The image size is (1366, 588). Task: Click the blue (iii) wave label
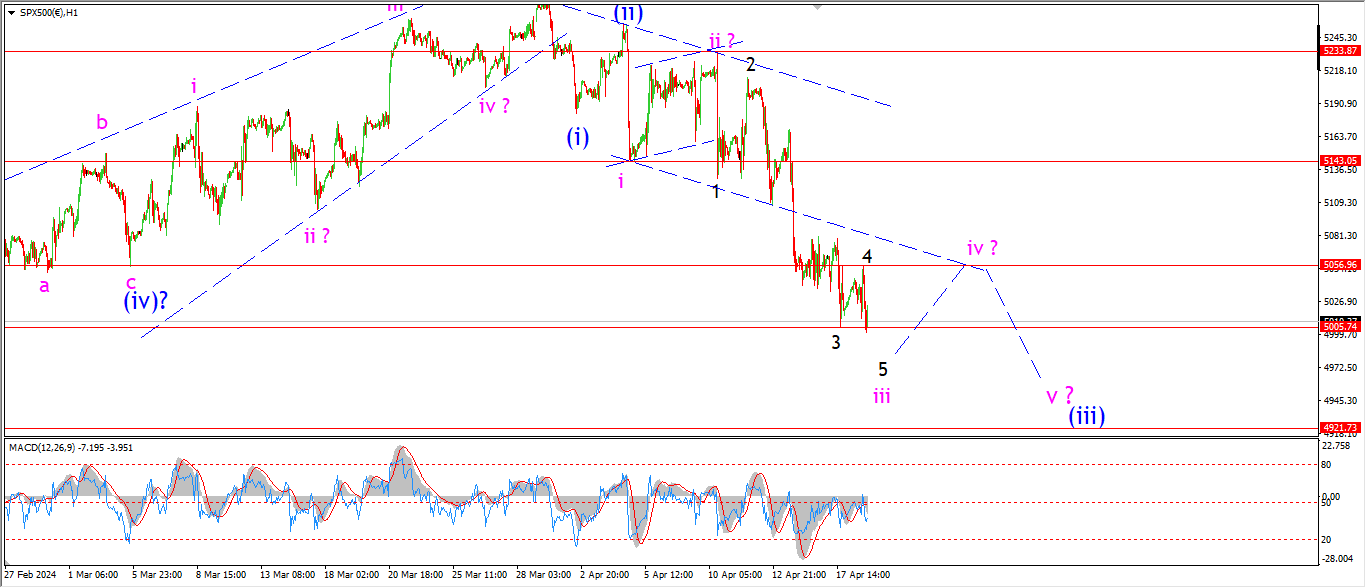point(1086,415)
